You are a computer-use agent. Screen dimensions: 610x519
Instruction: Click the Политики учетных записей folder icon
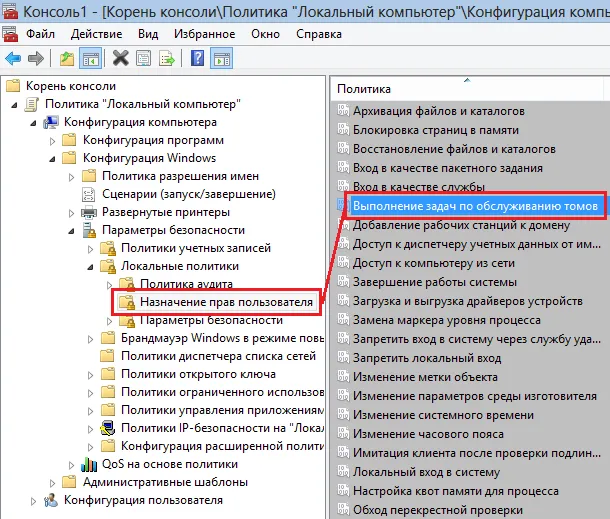tap(108, 248)
